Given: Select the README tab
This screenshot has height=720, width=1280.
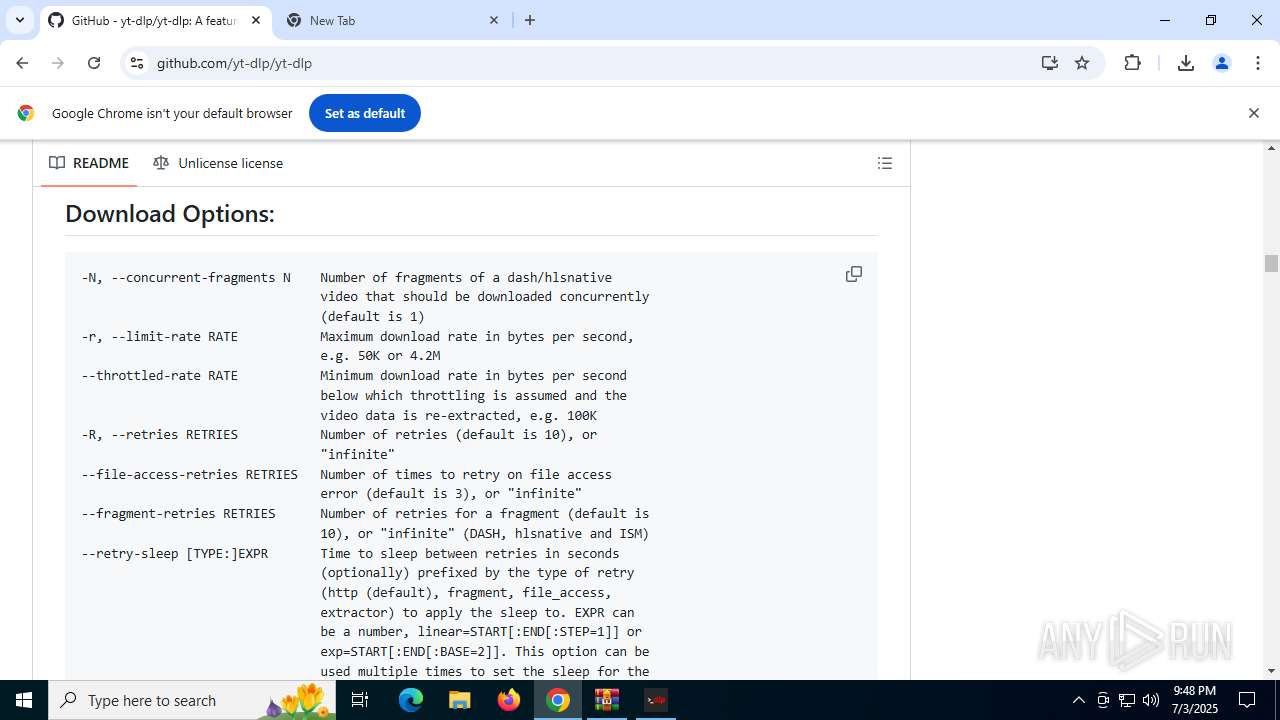Looking at the screenshot, I should point(89,163).
